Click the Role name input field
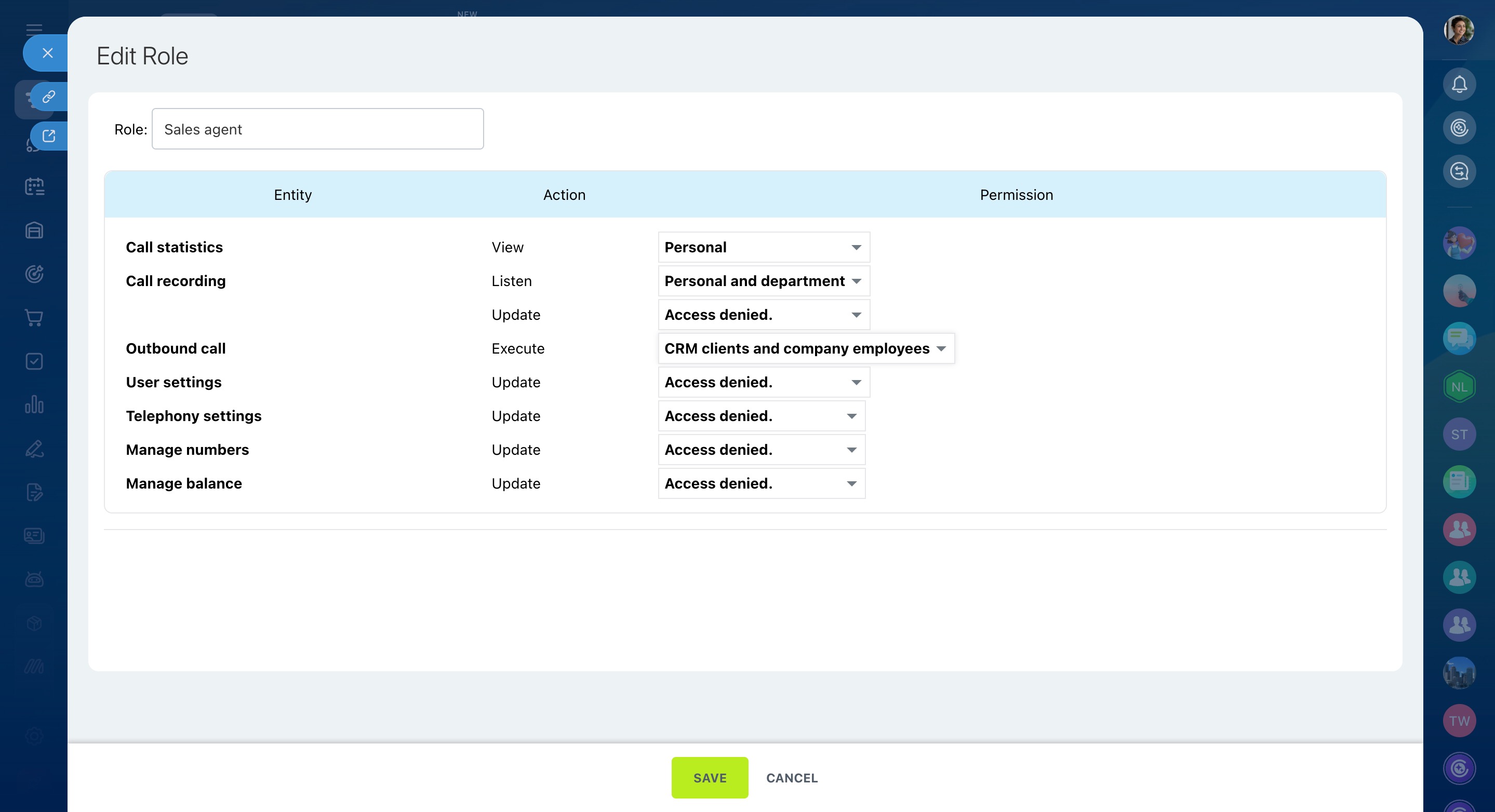Screen dimensions: 1495x812 tap(317, 129)
